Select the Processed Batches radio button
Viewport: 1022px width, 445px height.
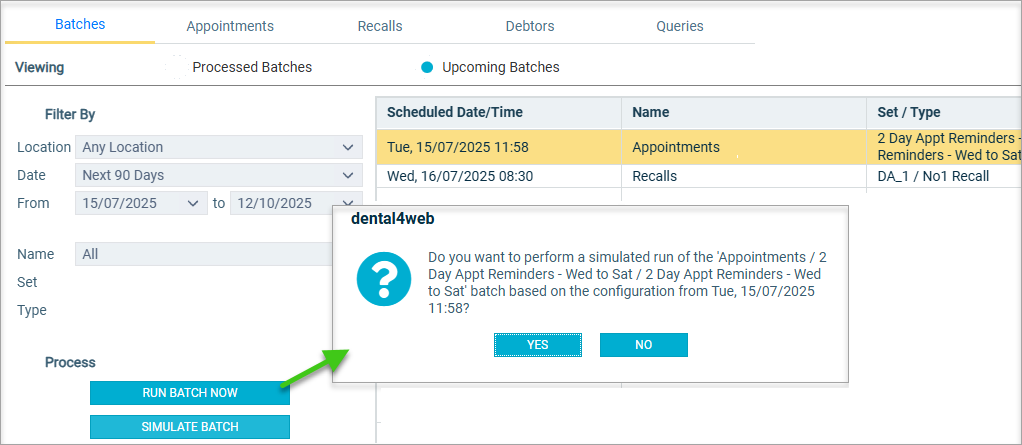coord(177,67)
